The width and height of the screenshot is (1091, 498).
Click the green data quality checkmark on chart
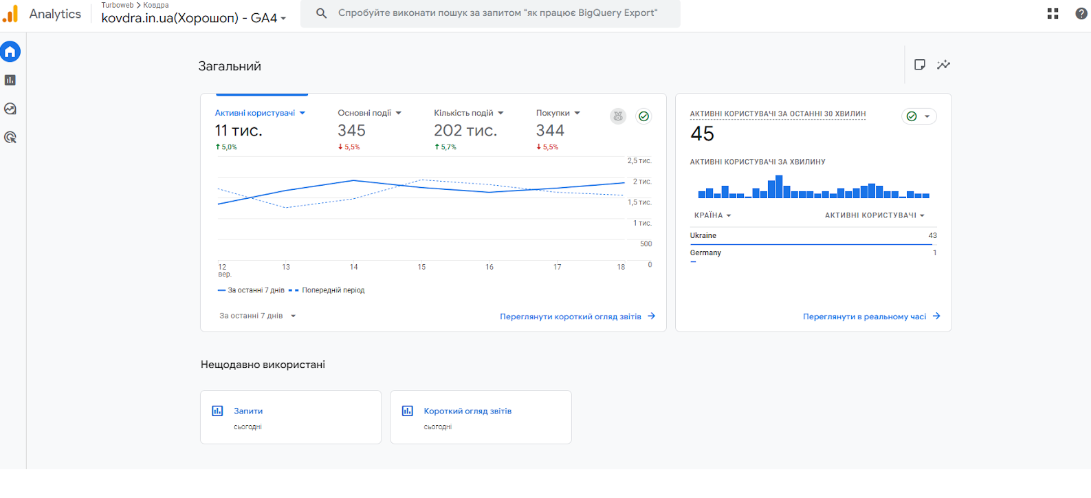(644, 116)
